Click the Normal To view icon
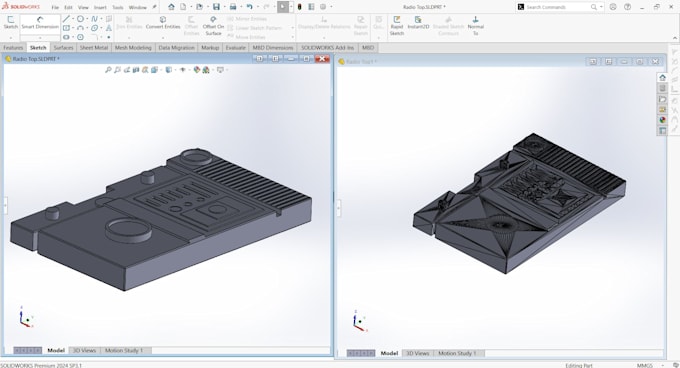Image resolution: width=680 pixels, height=368 pixels. click(475, 26)
